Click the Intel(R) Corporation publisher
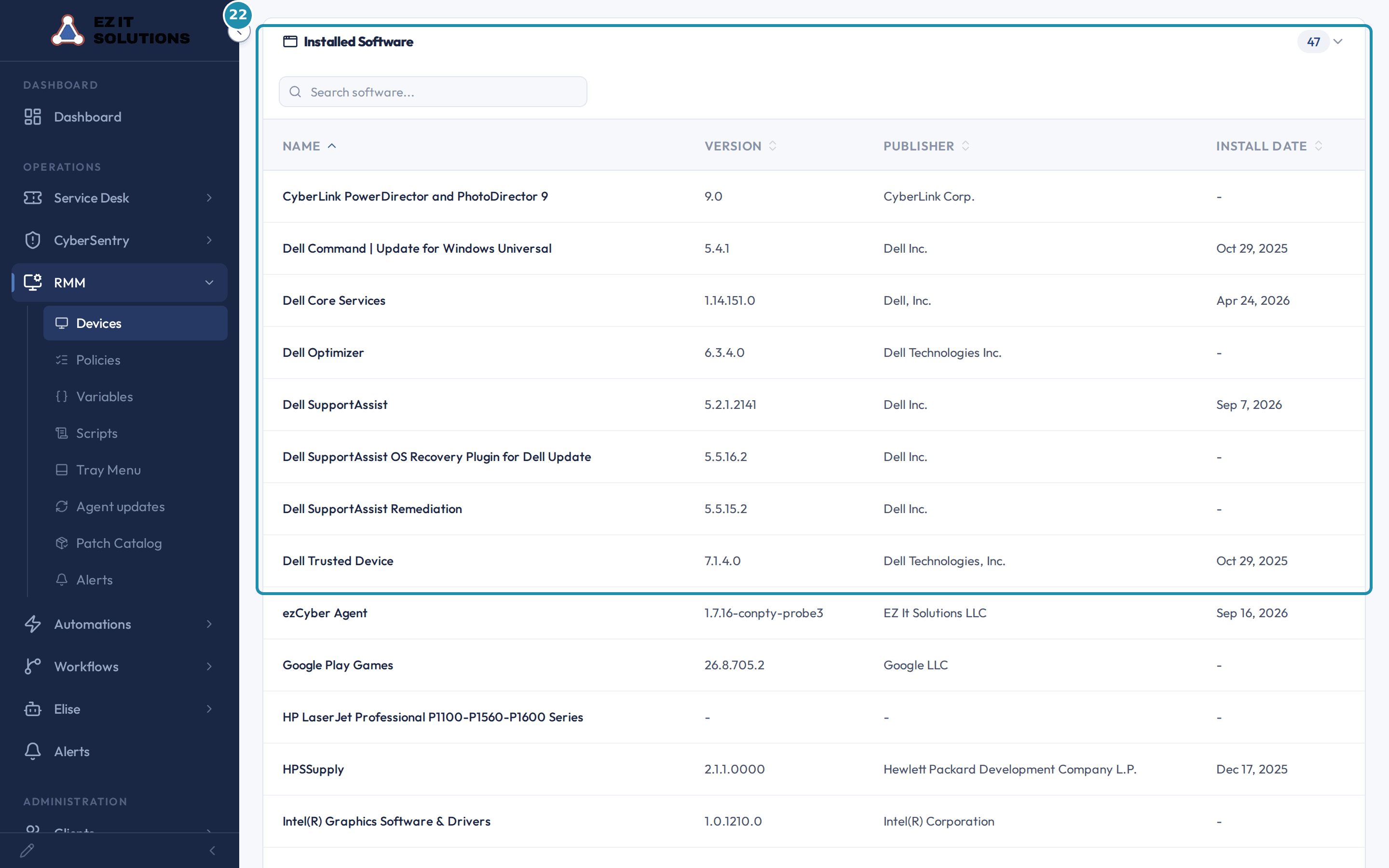 pyautogui.click(x=939, y=822)
